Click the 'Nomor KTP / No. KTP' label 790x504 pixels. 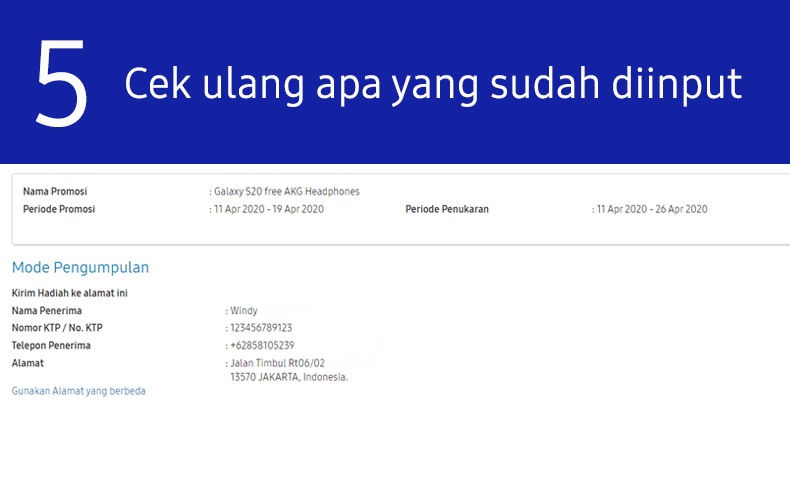(x=57, y=328)
